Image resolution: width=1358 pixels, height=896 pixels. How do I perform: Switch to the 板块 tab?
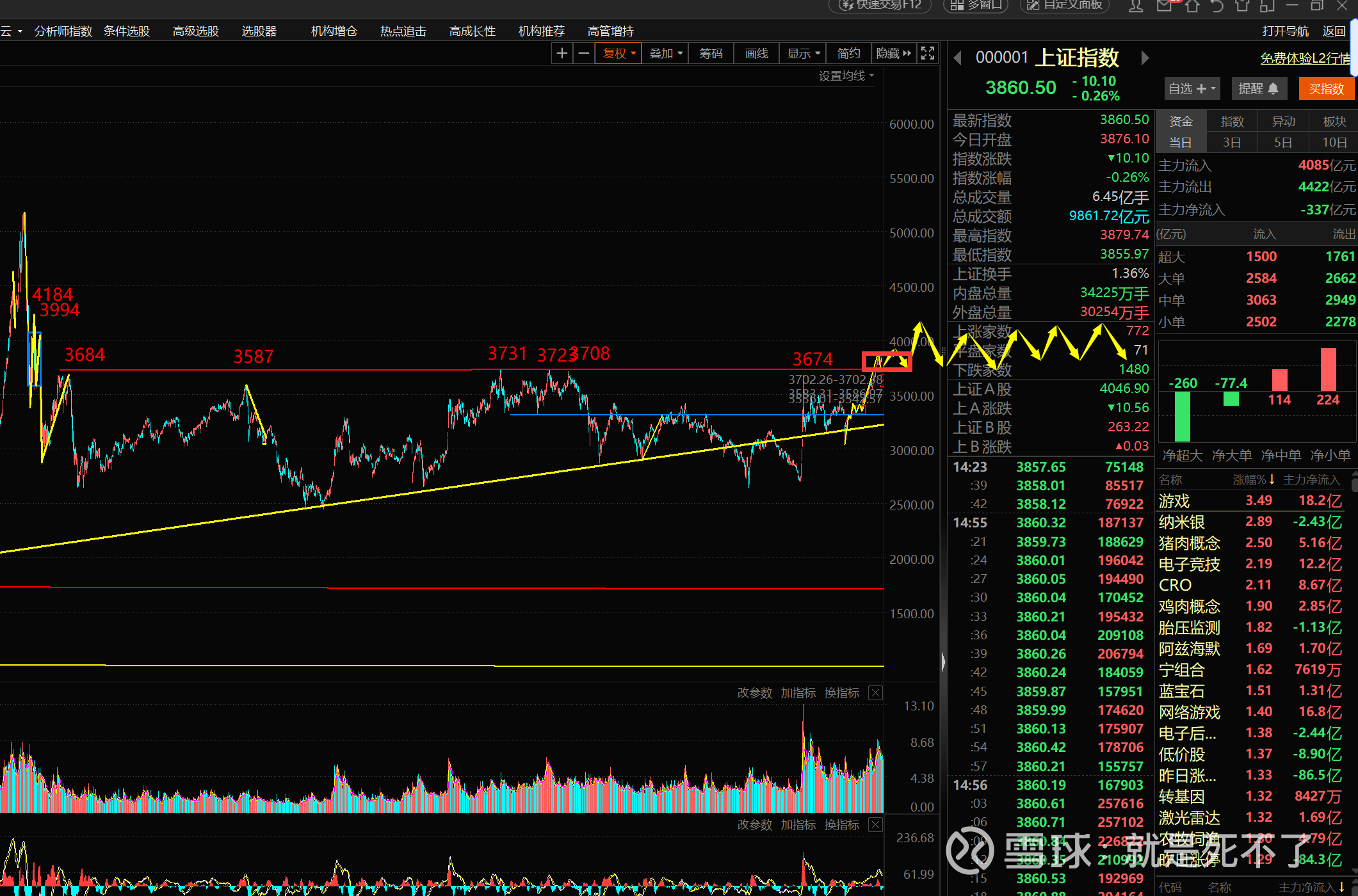[x=1334, y=121]
